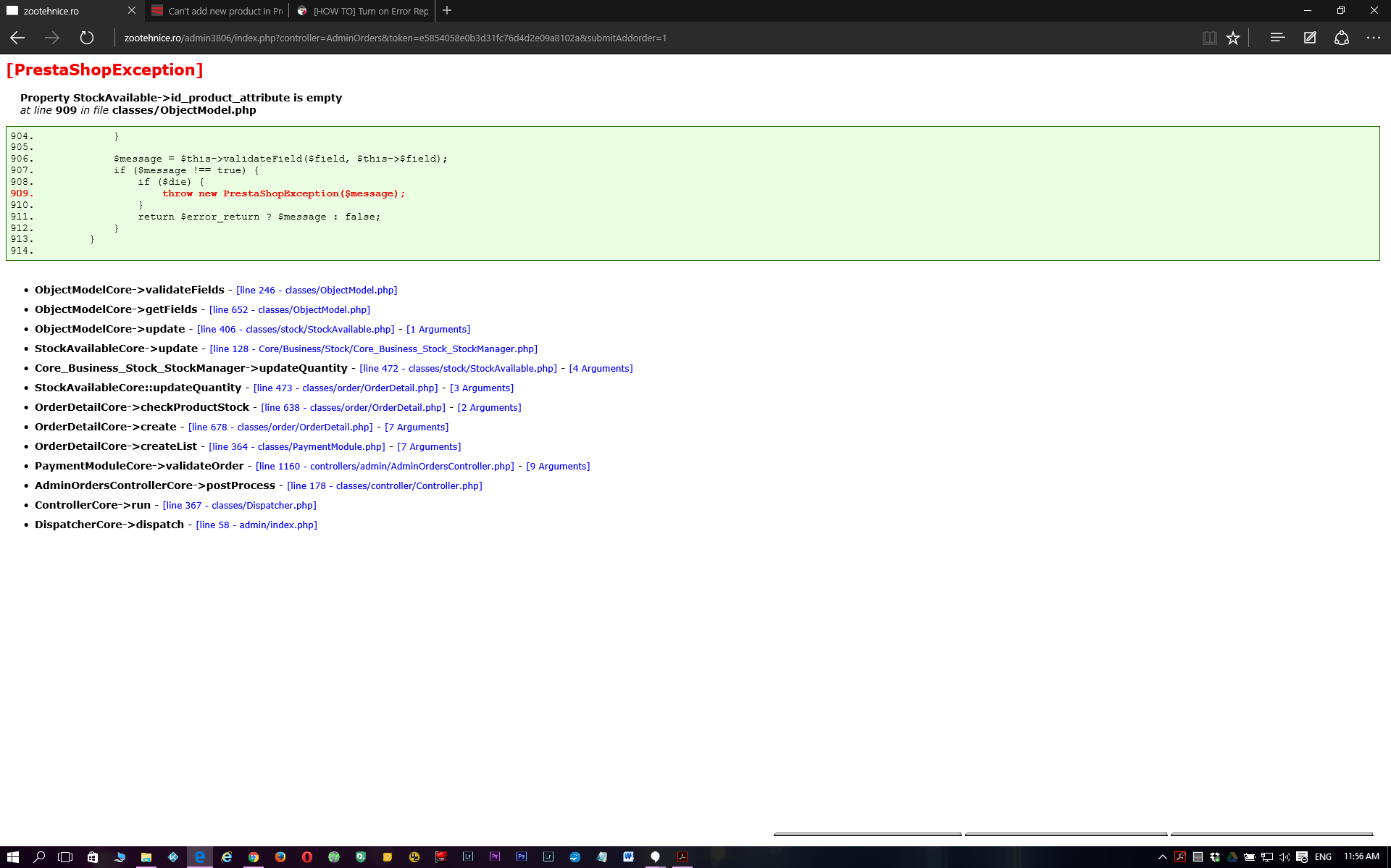The image size is (1391, 868).
Task: Show hidden system tray icons
Action: pyautogui.click(x=1162, y=857)
